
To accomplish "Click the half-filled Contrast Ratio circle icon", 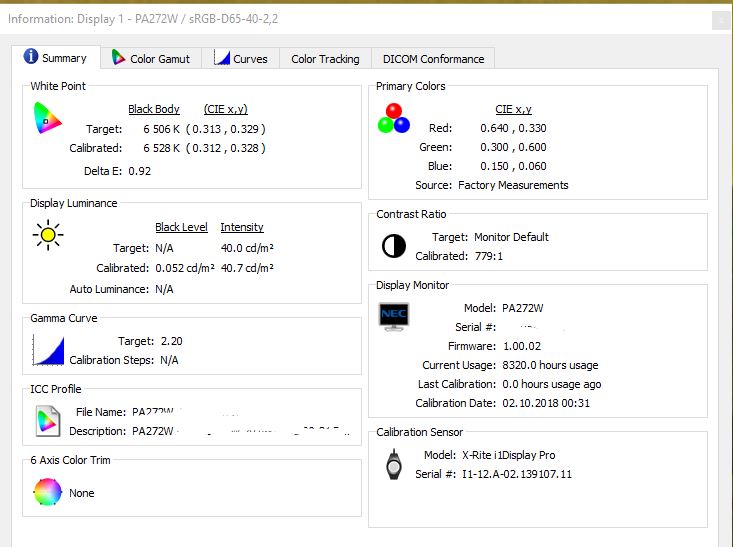I will [394, 246].
